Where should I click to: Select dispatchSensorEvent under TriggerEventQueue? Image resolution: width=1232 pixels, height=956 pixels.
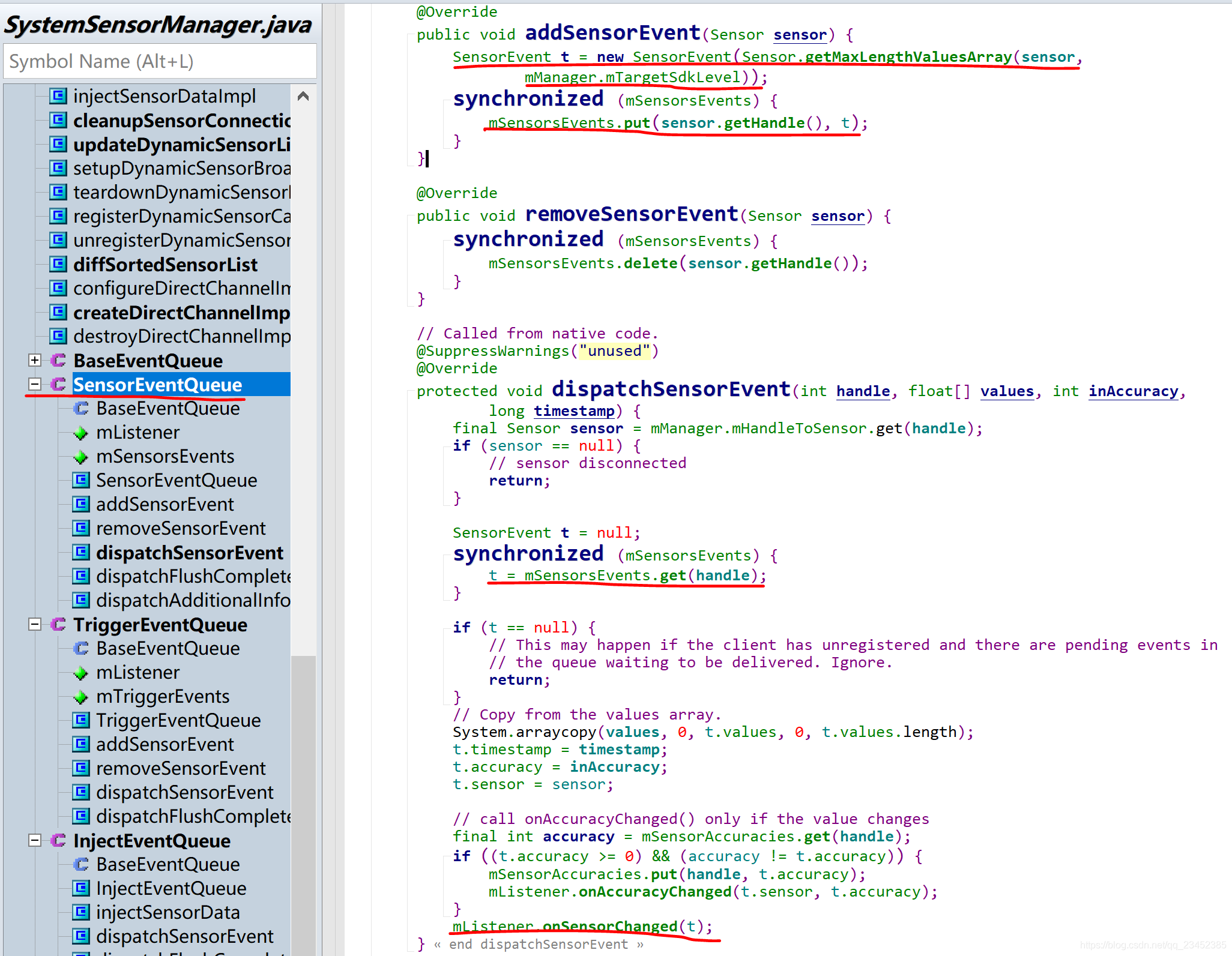coord(184,792)
